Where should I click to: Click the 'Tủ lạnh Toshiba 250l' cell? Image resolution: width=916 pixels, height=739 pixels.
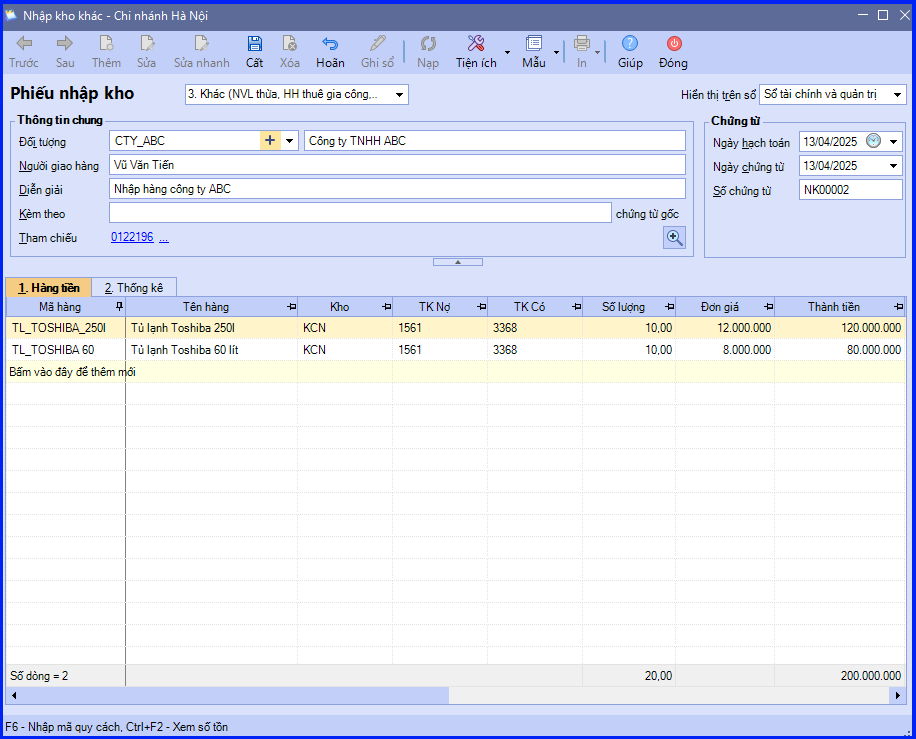[211, 328]
